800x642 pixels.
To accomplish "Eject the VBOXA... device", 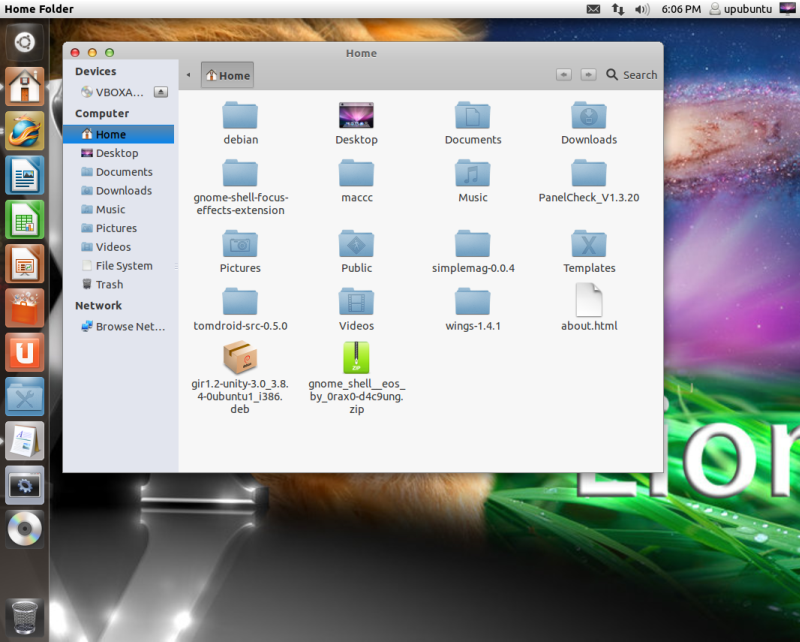I will [x=161, y=92].
